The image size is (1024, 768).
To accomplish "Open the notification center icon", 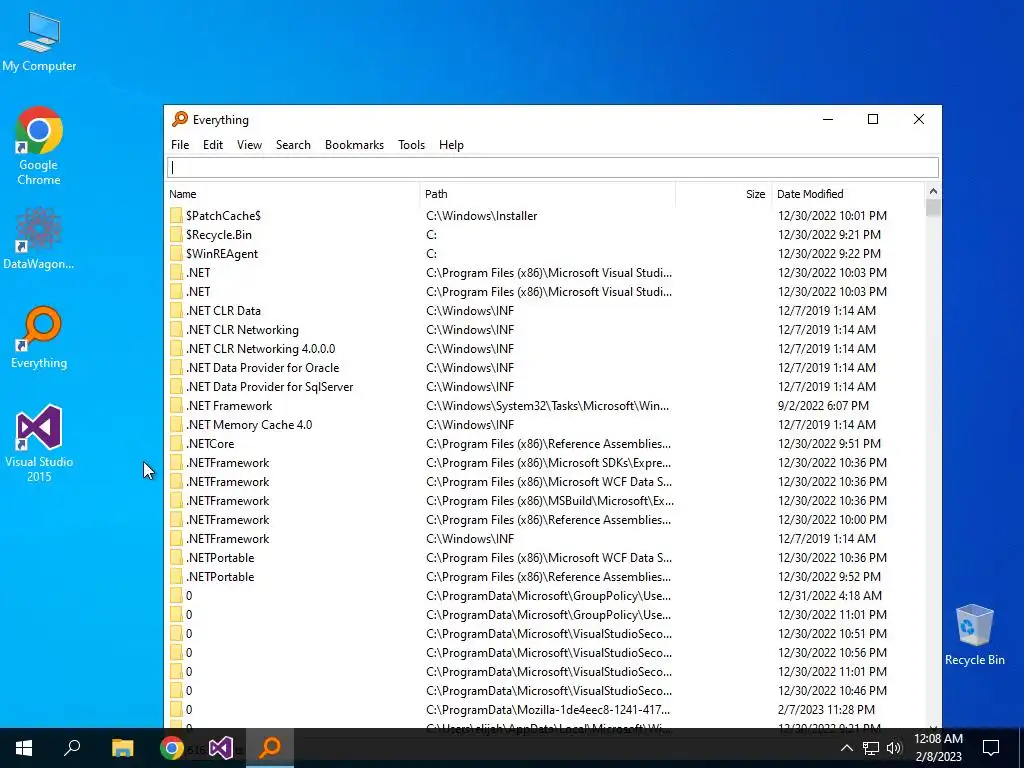I will [x=991, y=748].
